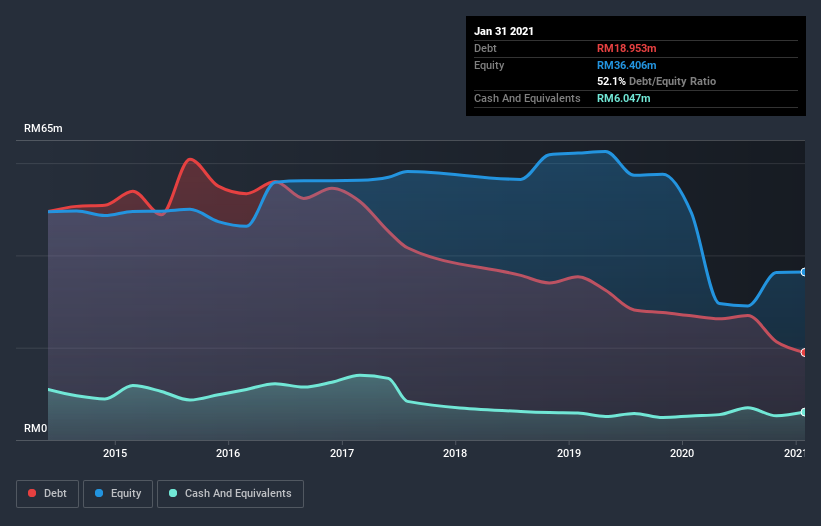
Task: Click the 2019 x-axis label
Action: 569,453
